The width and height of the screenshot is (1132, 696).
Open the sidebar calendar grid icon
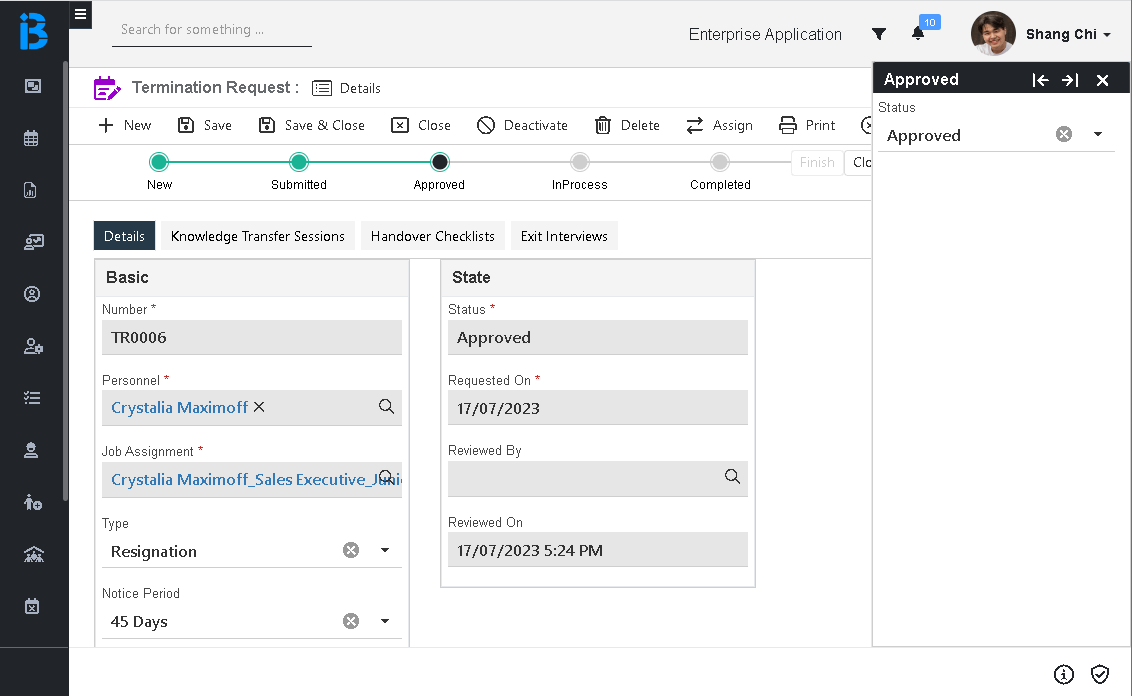point(31,138)
